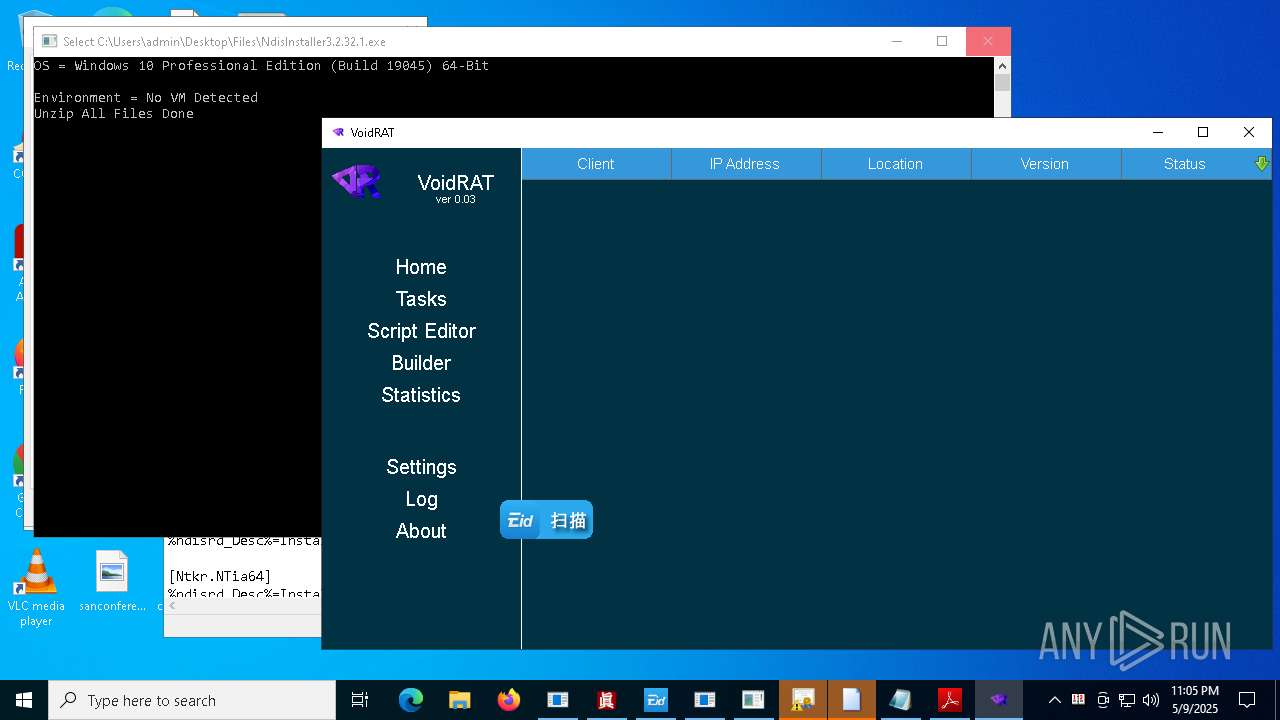Open the Windows Start menu

[x=24, y=700]
